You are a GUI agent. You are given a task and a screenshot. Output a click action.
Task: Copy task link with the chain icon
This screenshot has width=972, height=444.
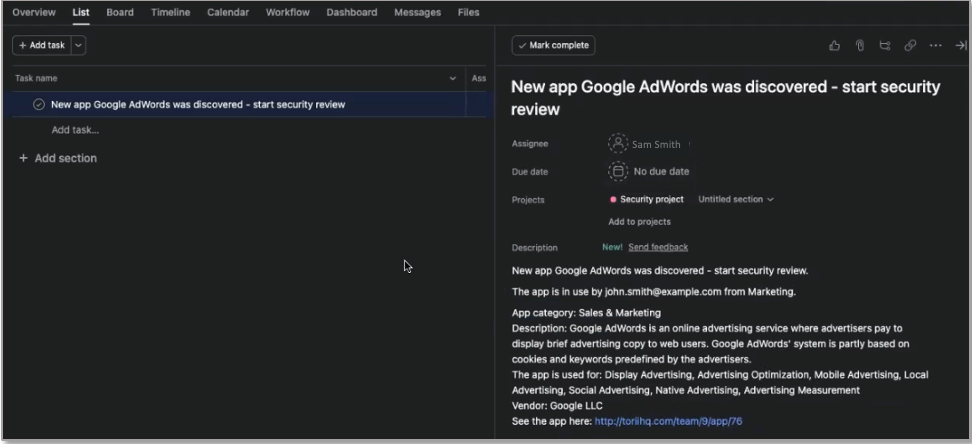coord(910,45)
